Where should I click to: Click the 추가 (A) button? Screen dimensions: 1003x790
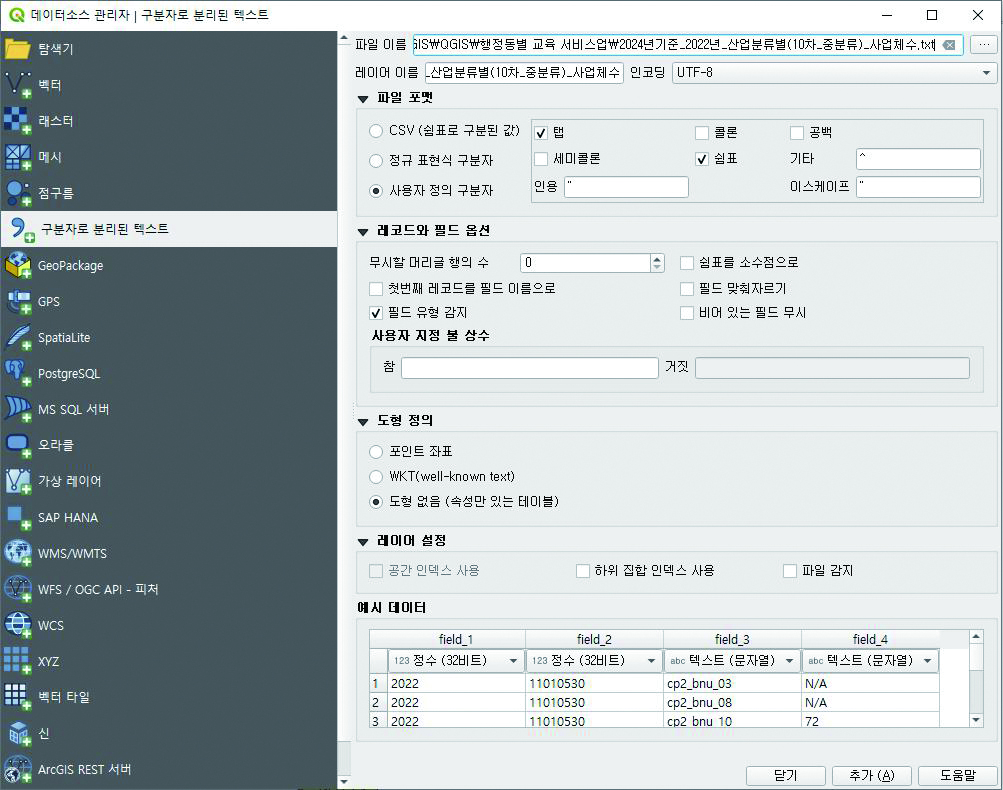[870, 775]
